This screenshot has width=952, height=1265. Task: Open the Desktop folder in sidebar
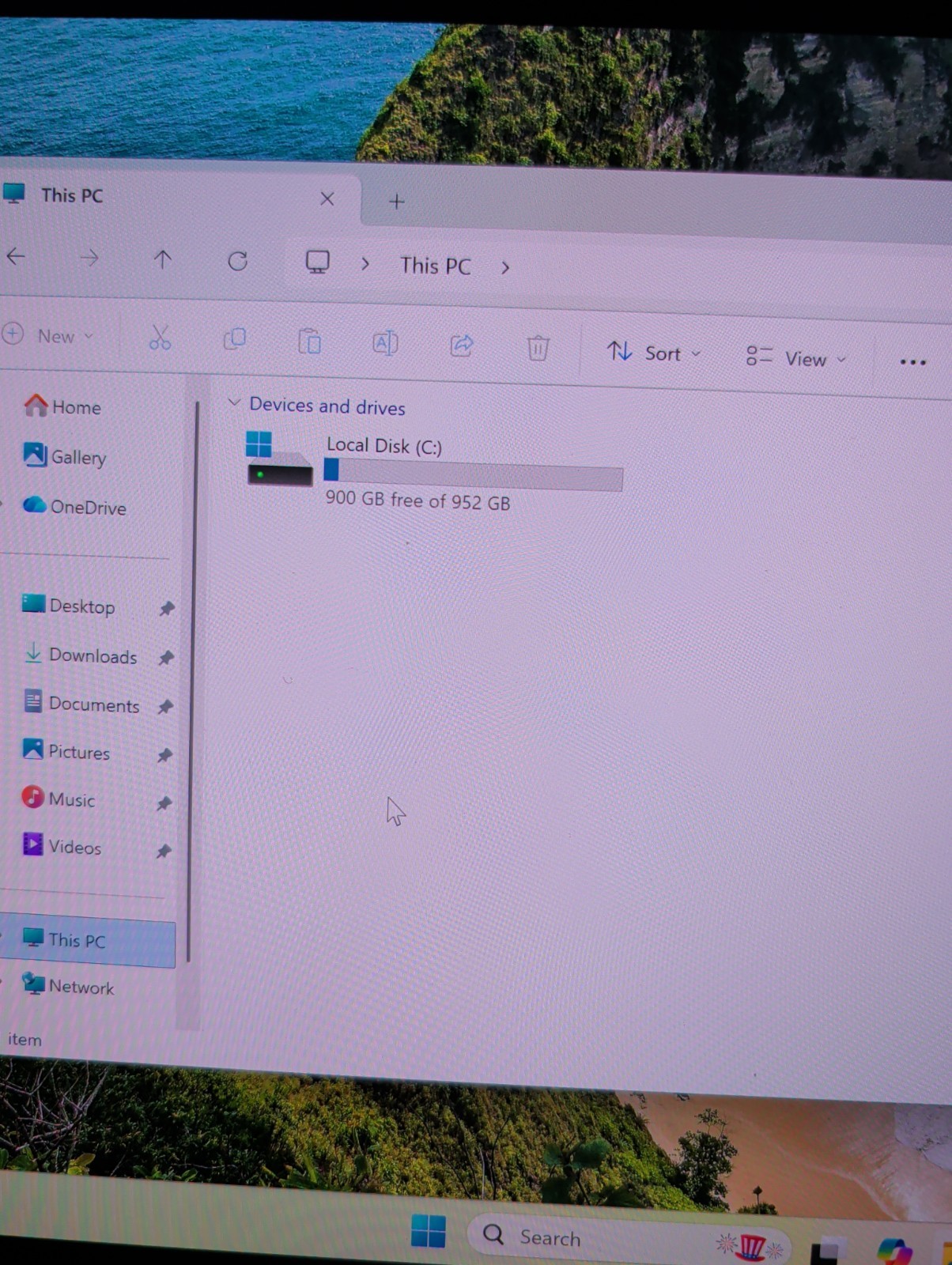[68, 606]
